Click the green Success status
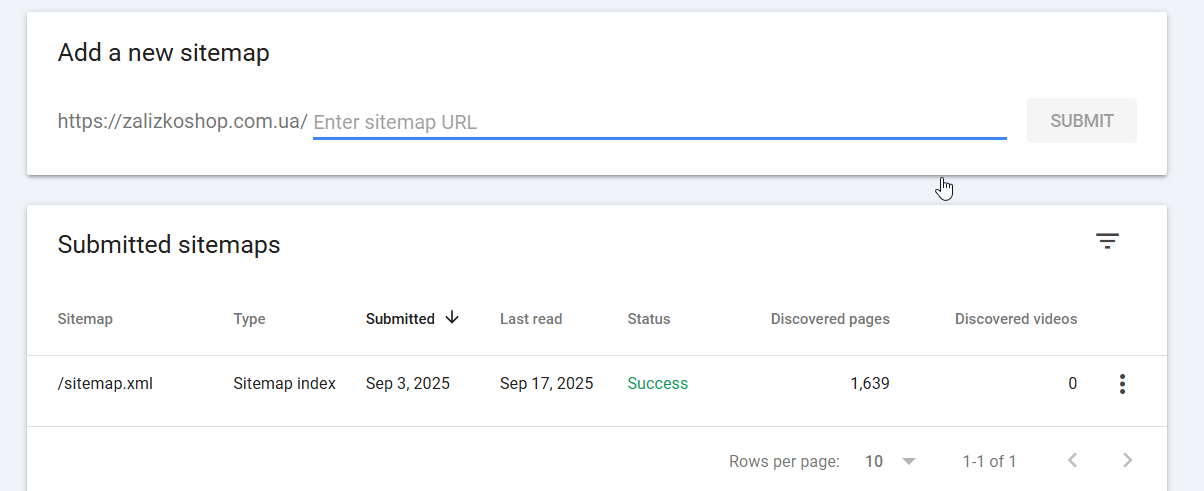 coord(658,383)
